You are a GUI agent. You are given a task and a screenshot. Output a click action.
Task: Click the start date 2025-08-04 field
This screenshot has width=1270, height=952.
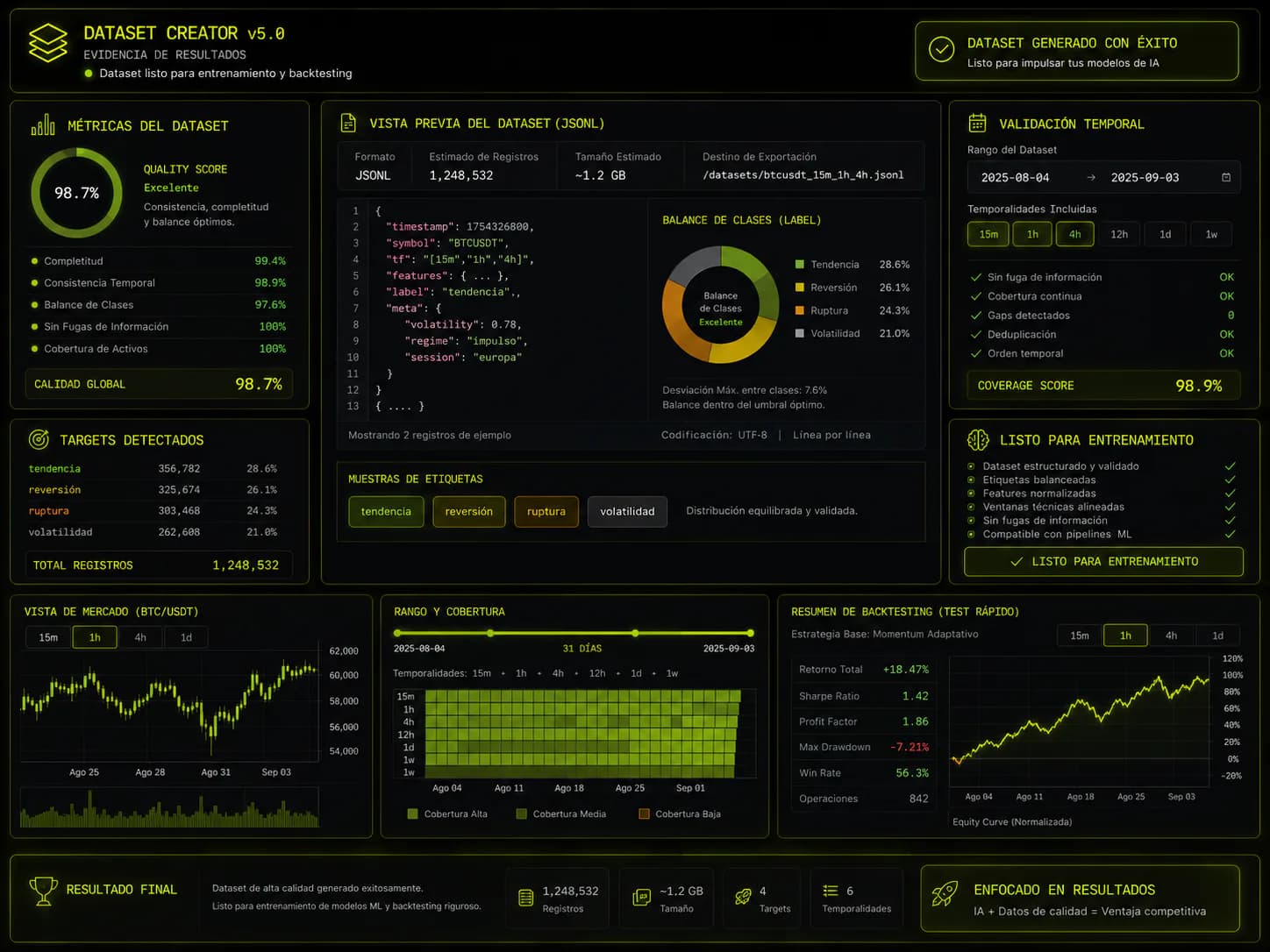coord(1016,178)
